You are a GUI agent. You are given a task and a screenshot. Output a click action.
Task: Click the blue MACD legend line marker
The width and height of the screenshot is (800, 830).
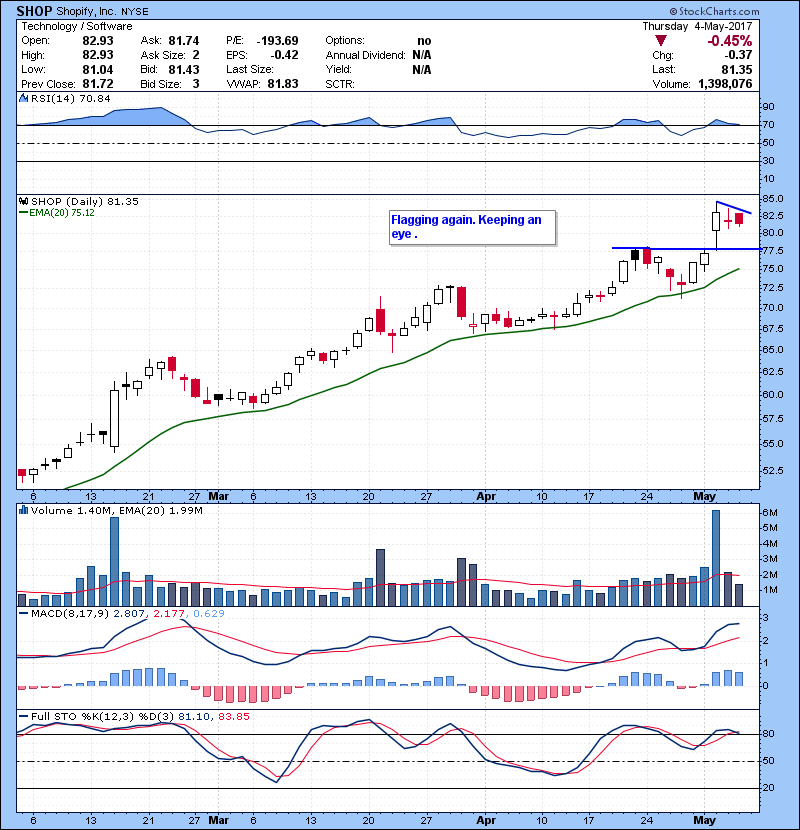pyautogui.click(x=23, y=614)
